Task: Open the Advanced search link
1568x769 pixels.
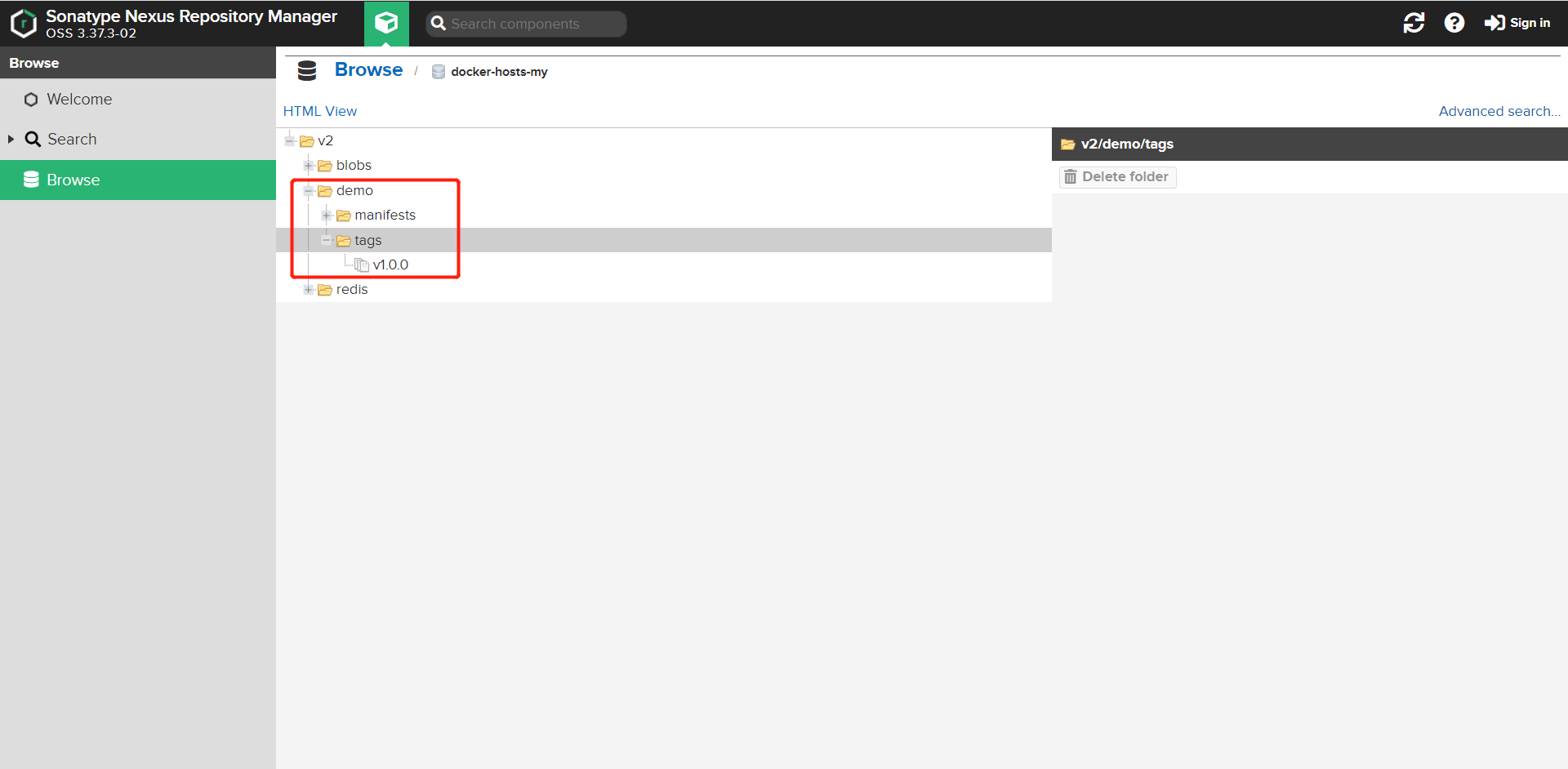Action: 1499,111
